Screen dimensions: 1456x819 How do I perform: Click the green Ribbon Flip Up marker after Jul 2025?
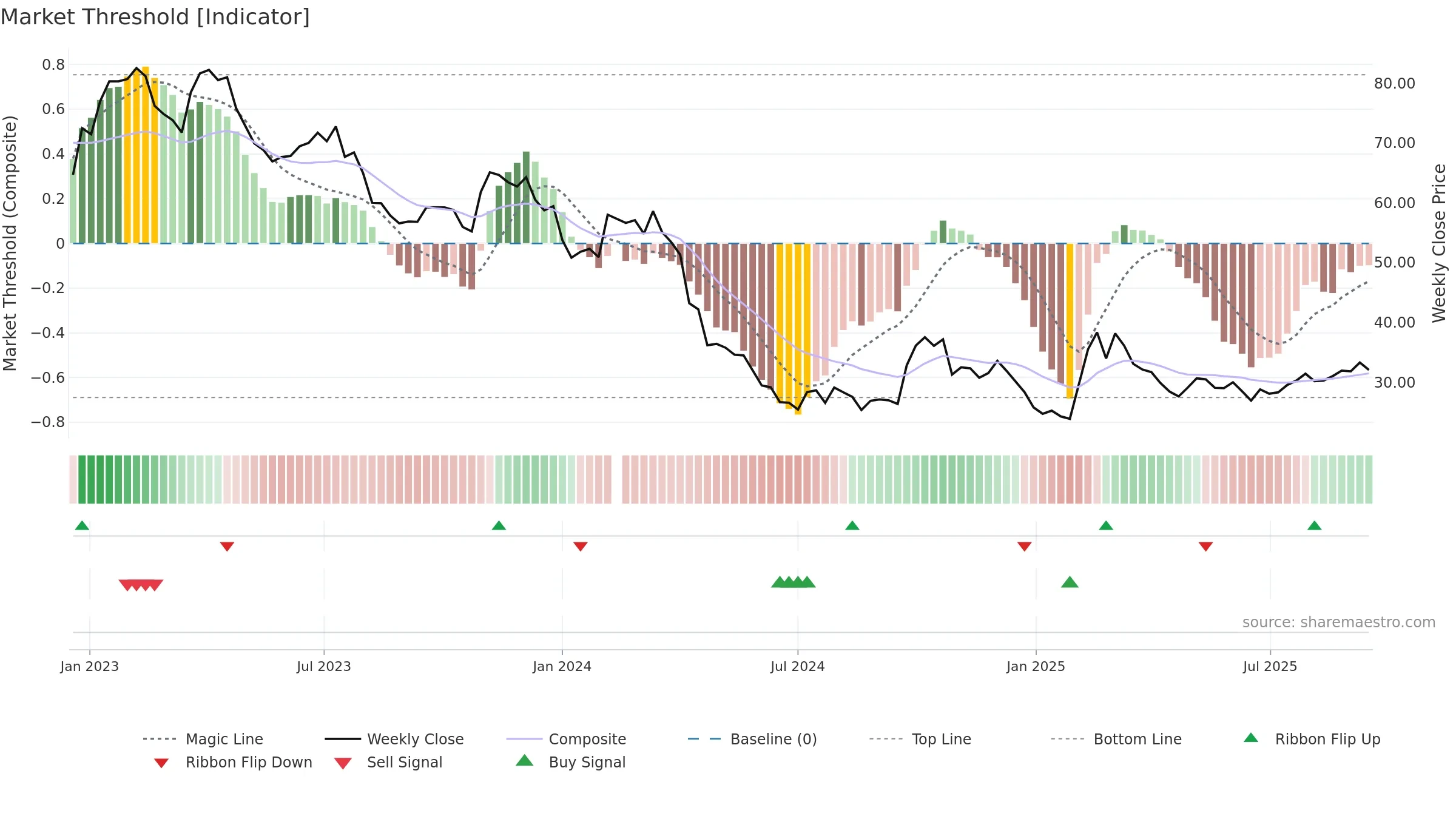1315,525
